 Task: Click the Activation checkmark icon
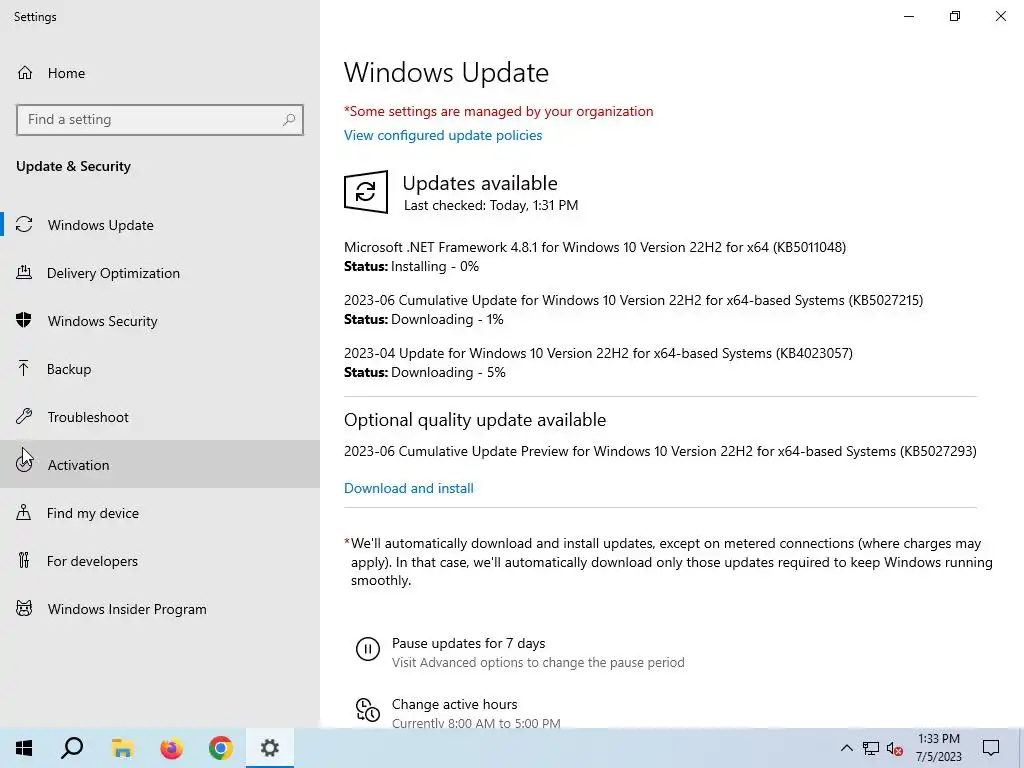tap(24, 463)
